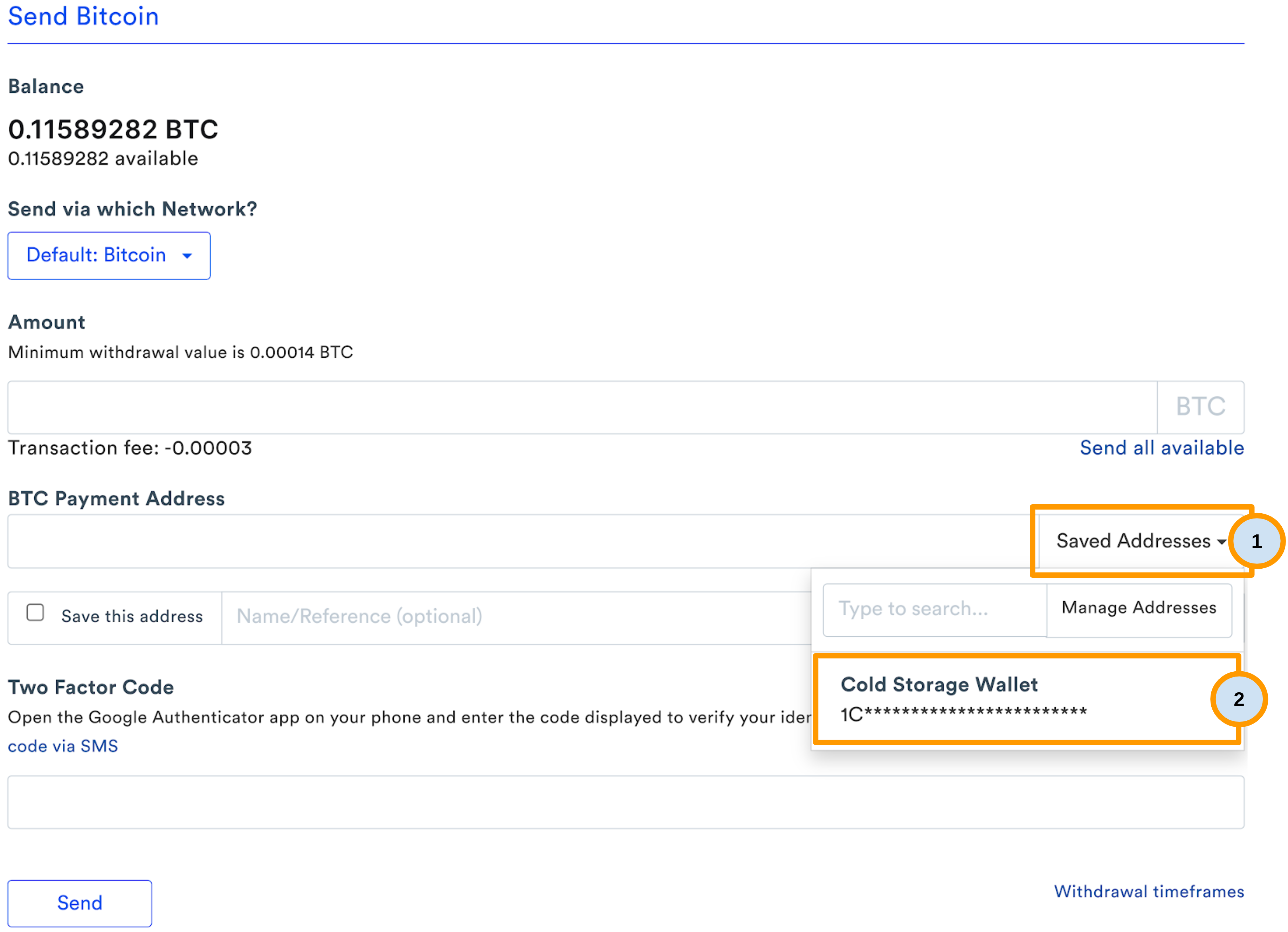This screenshot has width=1288, height=932.
Task: Click the code via SMS link
Action: pos(62,746)
